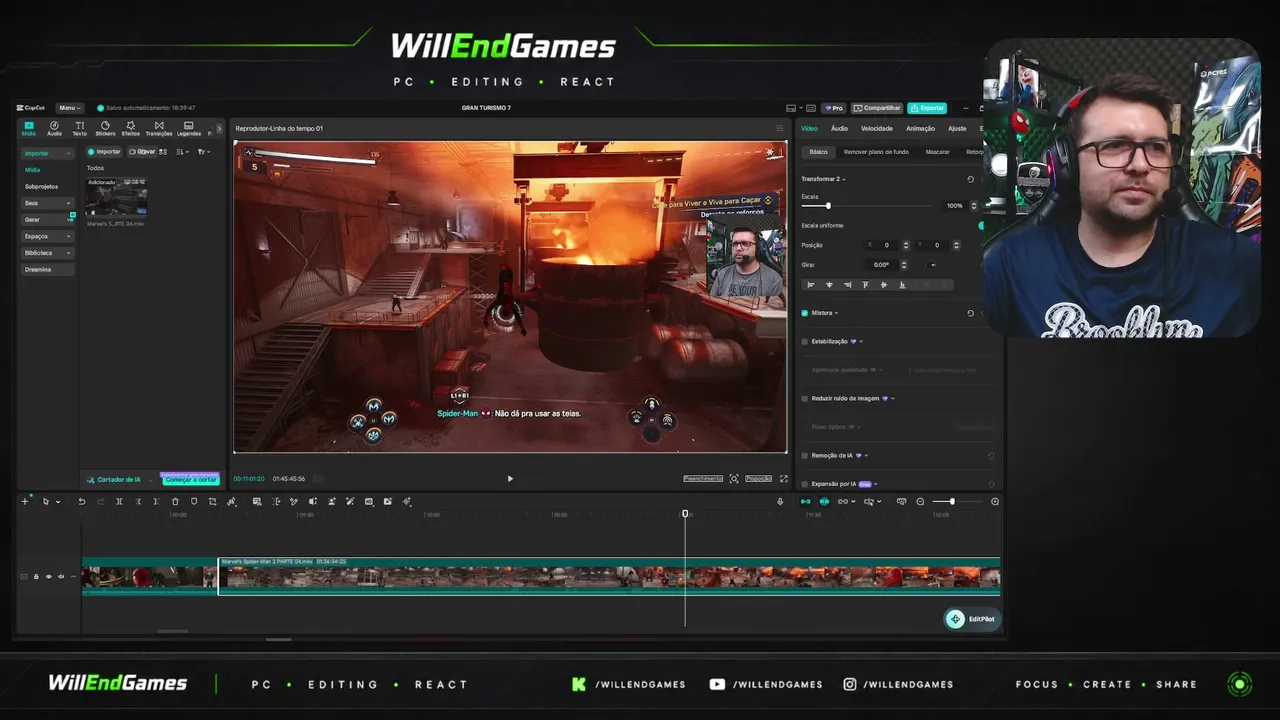Screen dimensions: 1280x720
Task: Click the Importar media button
Action: coord(104,152)
